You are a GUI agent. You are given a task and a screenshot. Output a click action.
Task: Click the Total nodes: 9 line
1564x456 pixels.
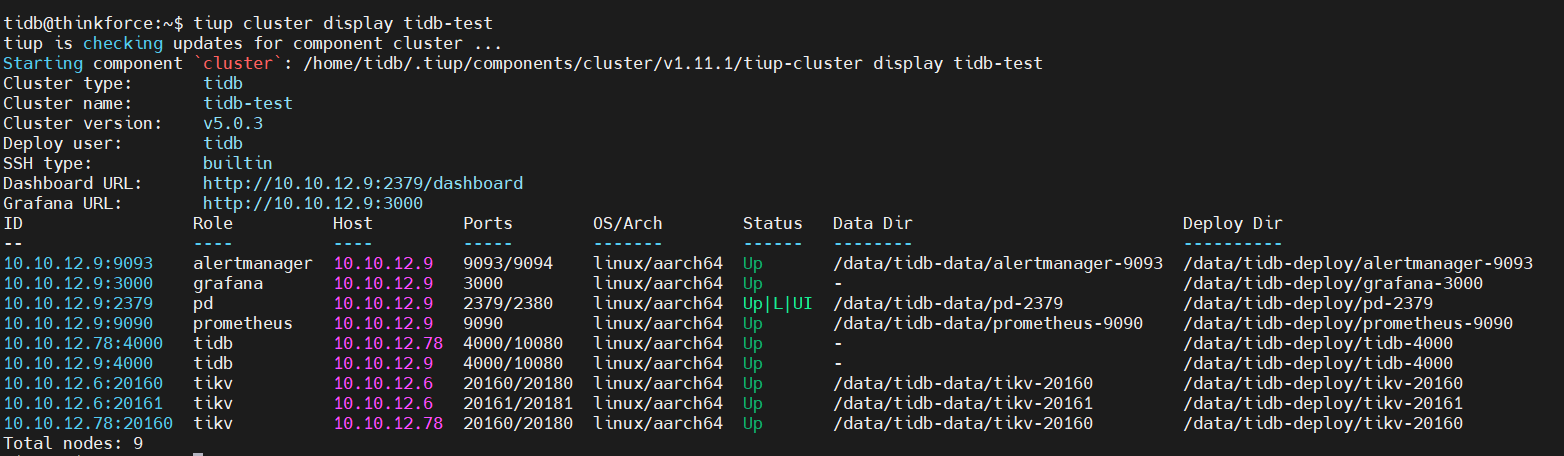point(73,443)
